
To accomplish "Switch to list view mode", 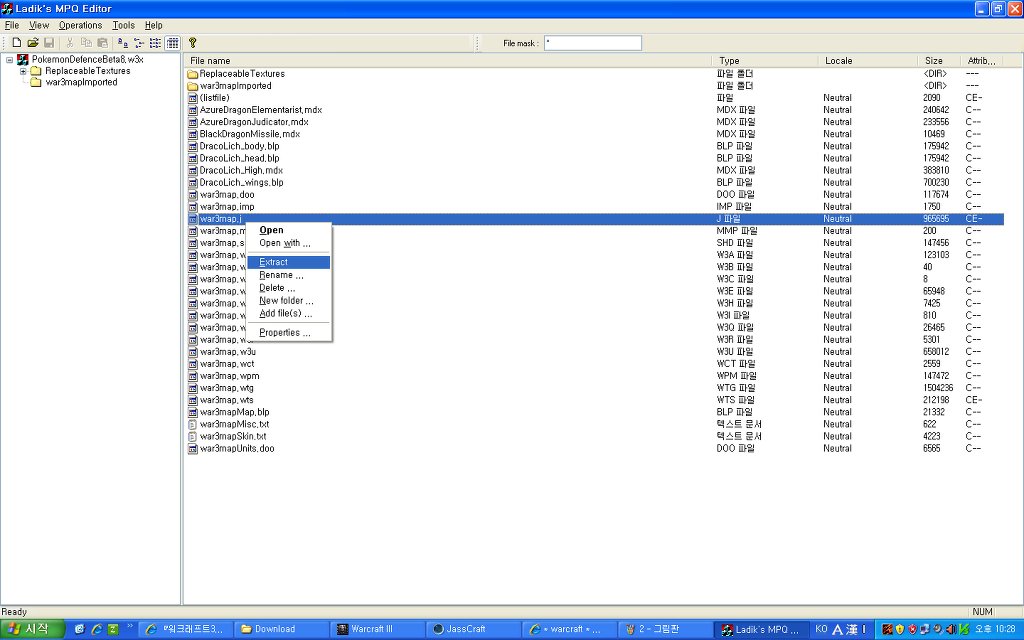I will pyautogui.click(x=155, y=43).
